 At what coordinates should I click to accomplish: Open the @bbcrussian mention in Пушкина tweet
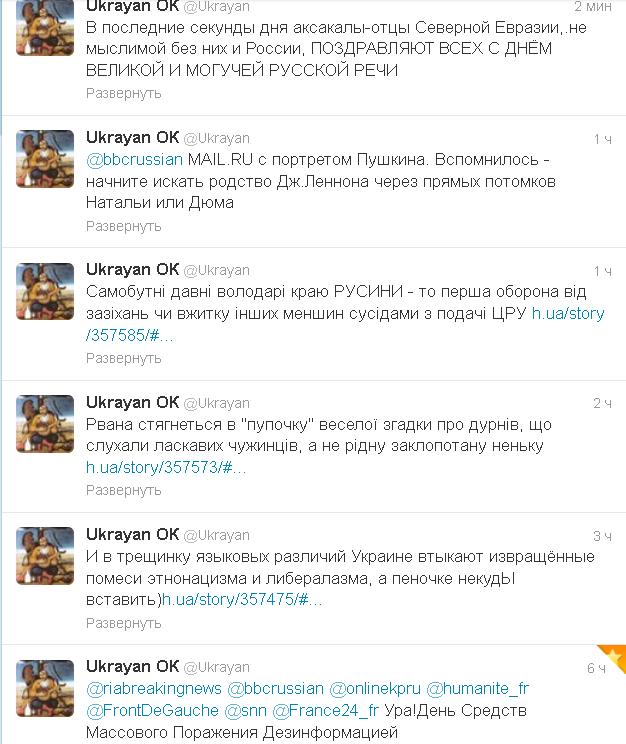(x=134, y=159)
